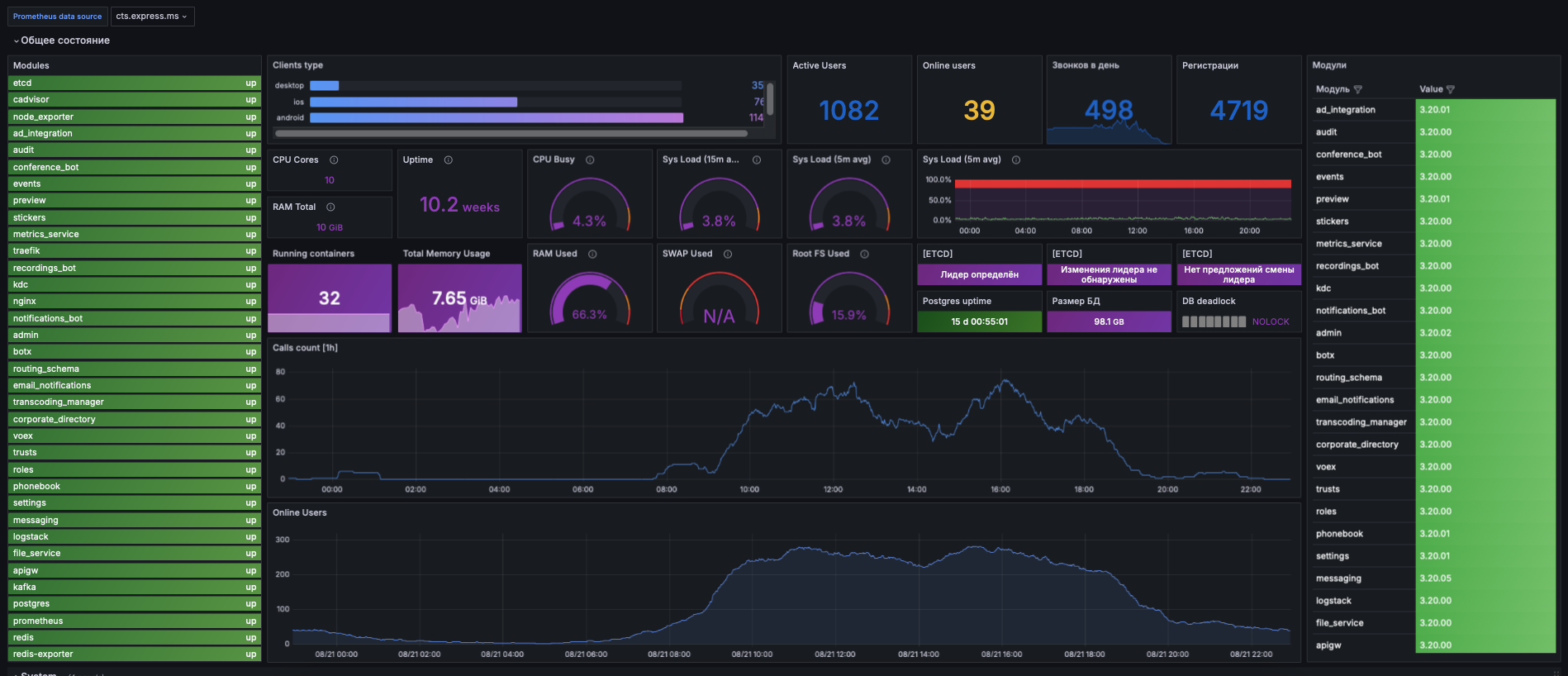Filter the Модуль column in Модули table
Viewport: 1568px width, 676px height.
1358,89
